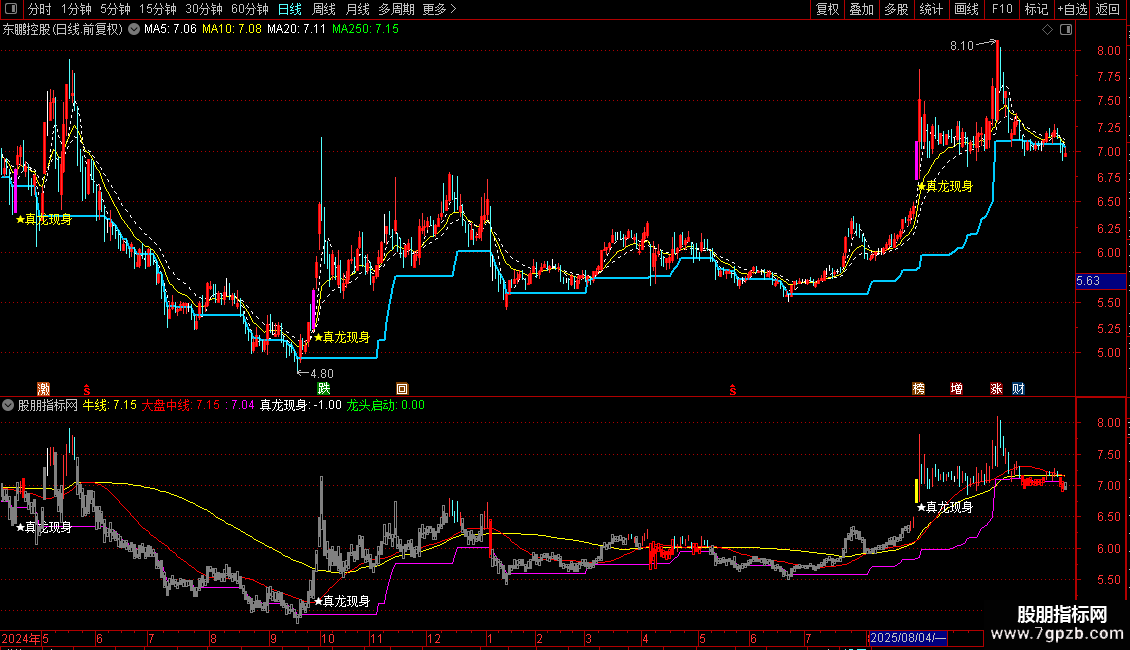Image resolution: width=1130 pixels, height=650 pixels.
Task: Click the 财 event marker icon
Action: 1018,389
